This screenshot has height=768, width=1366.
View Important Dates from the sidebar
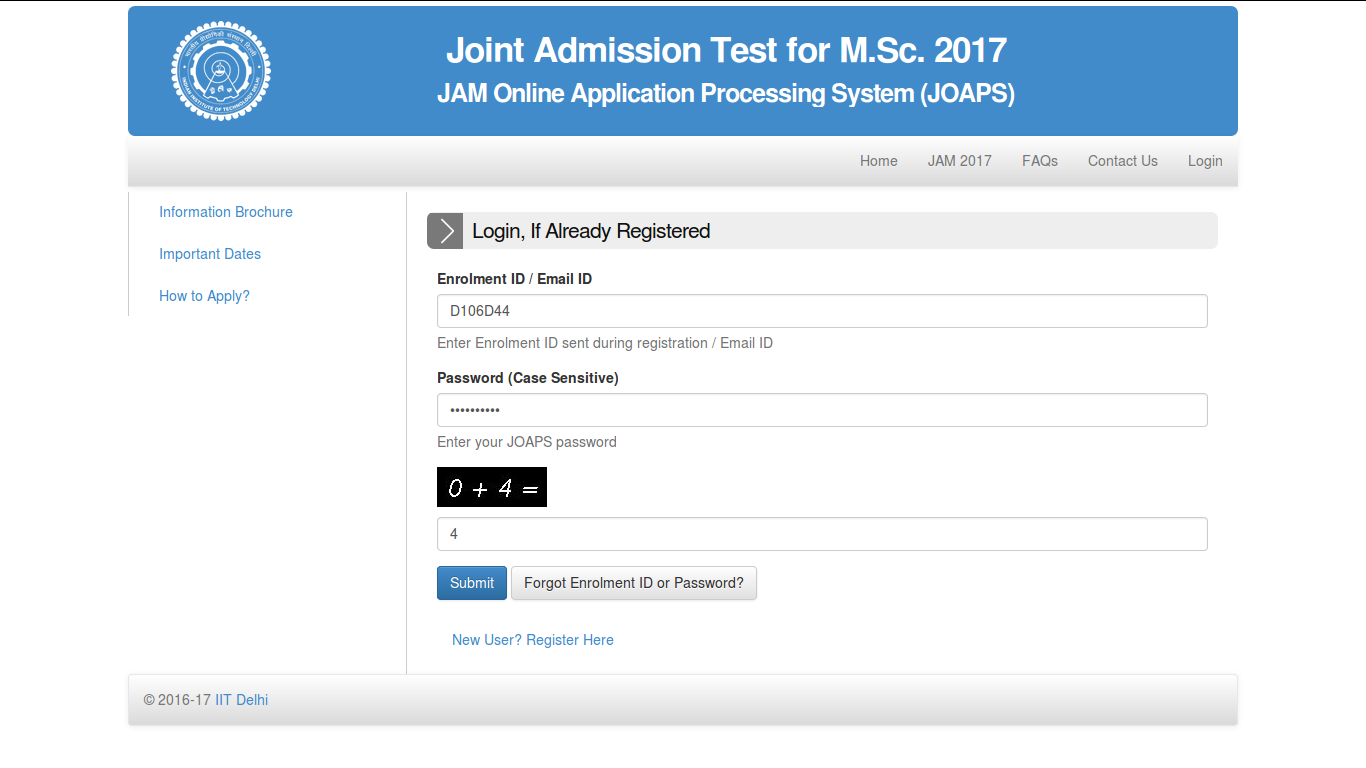(210, 254)
